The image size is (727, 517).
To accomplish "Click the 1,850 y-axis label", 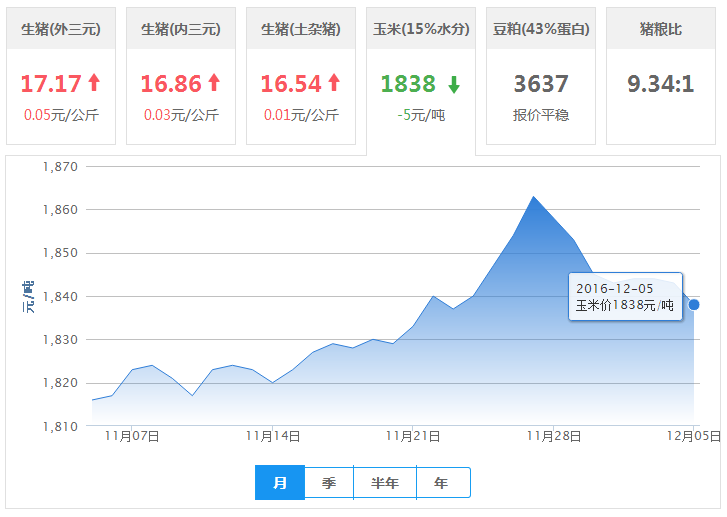I will [60, 253].
